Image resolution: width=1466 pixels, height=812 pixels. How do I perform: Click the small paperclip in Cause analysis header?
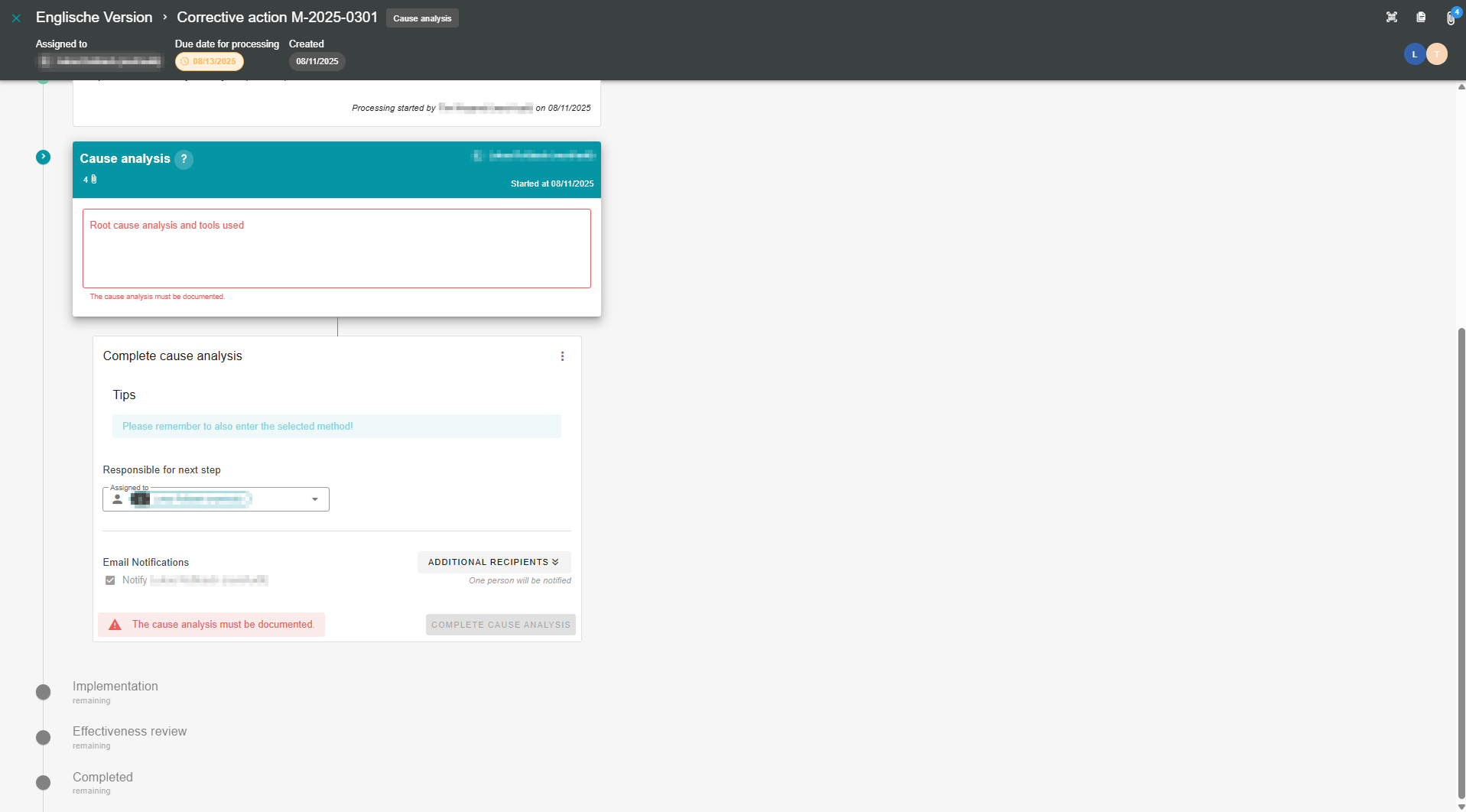pos(94,180)
